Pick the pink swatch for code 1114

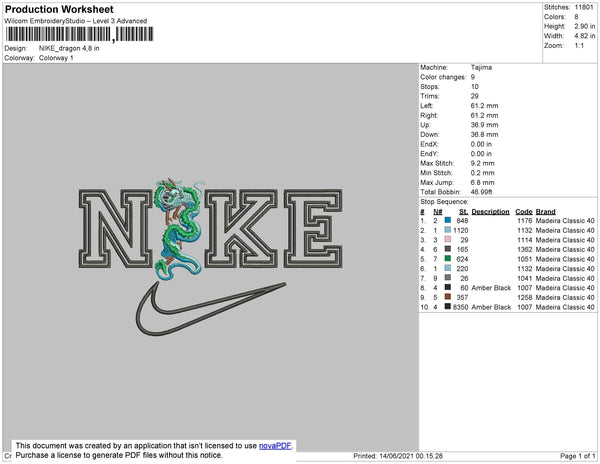point(448,239)
